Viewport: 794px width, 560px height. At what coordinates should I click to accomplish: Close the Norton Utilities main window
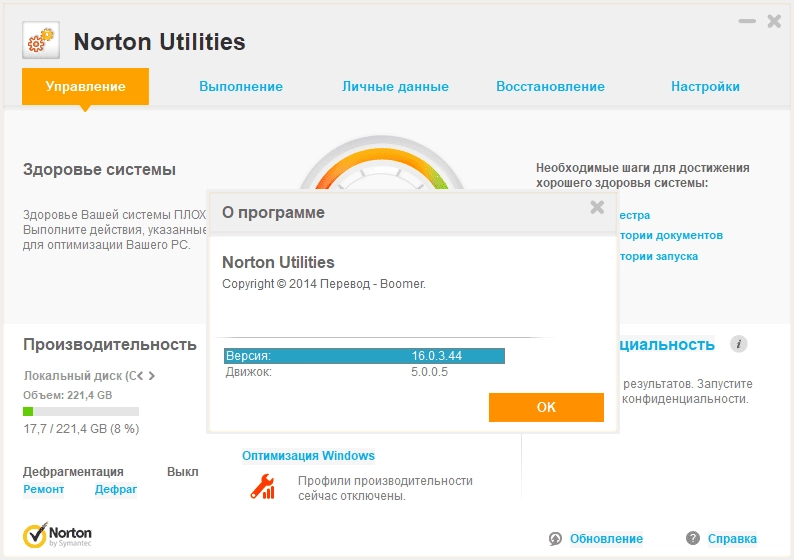coord(774,21)
